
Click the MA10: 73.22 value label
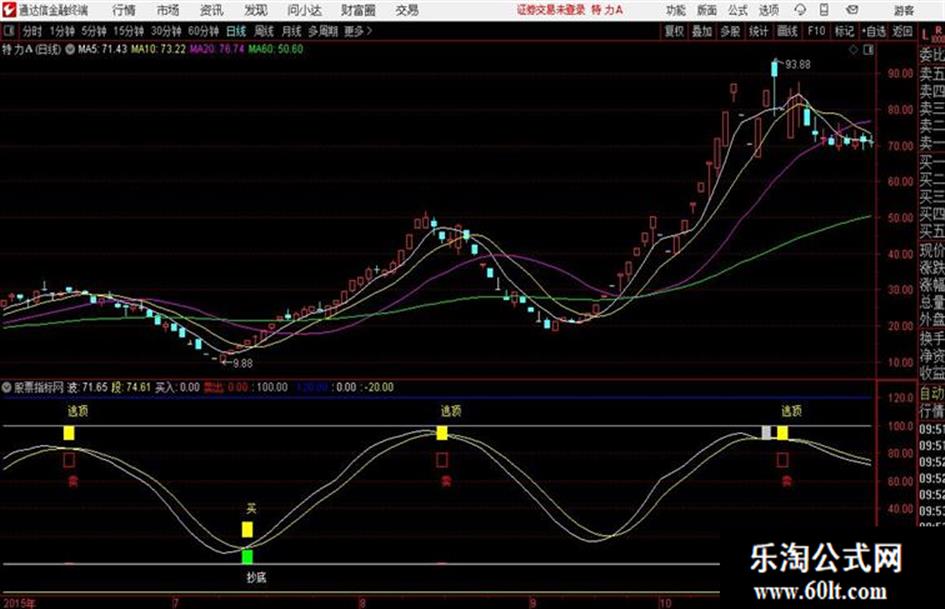159,49
